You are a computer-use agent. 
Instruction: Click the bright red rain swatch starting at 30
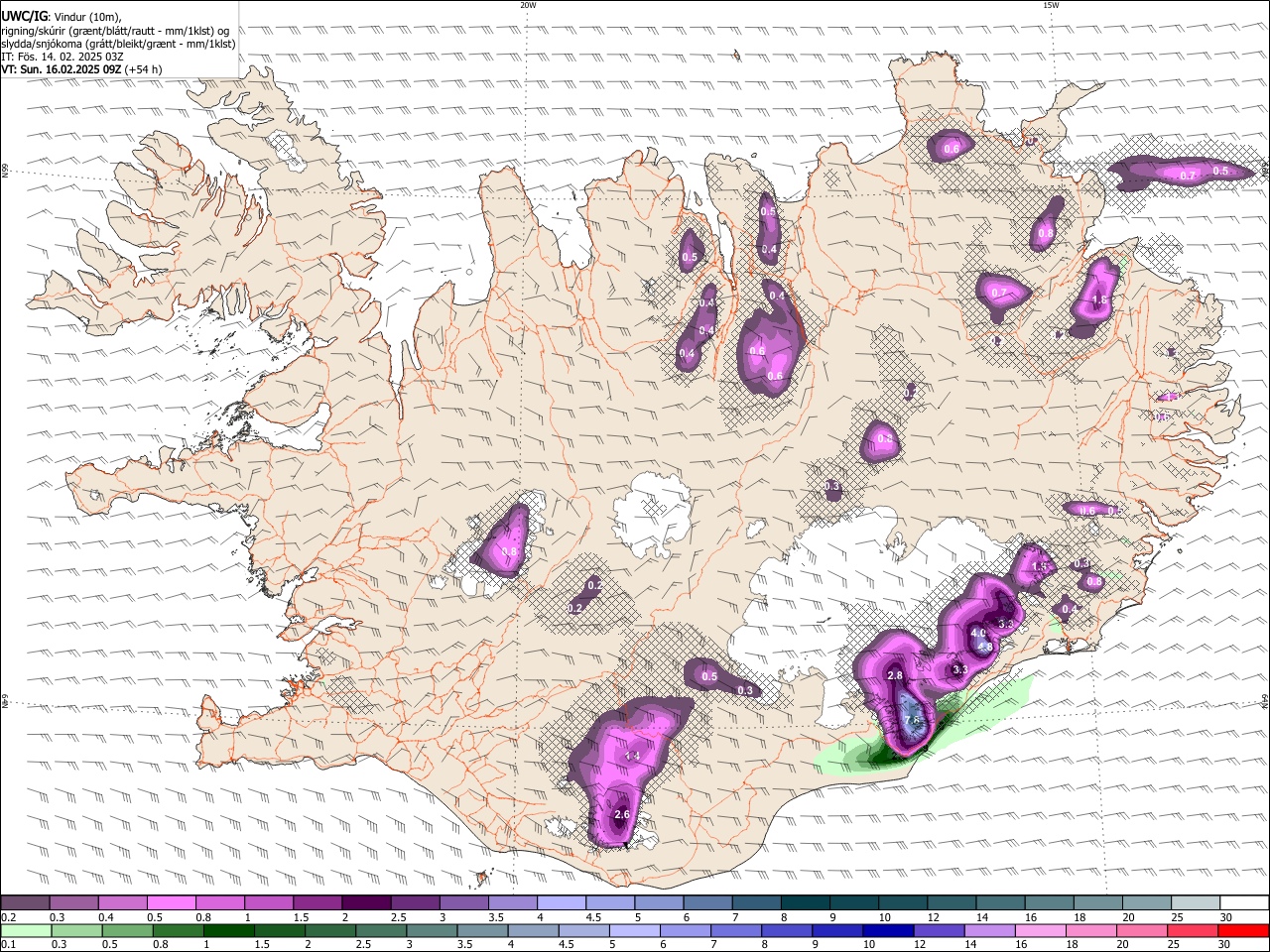point(1243,931)
